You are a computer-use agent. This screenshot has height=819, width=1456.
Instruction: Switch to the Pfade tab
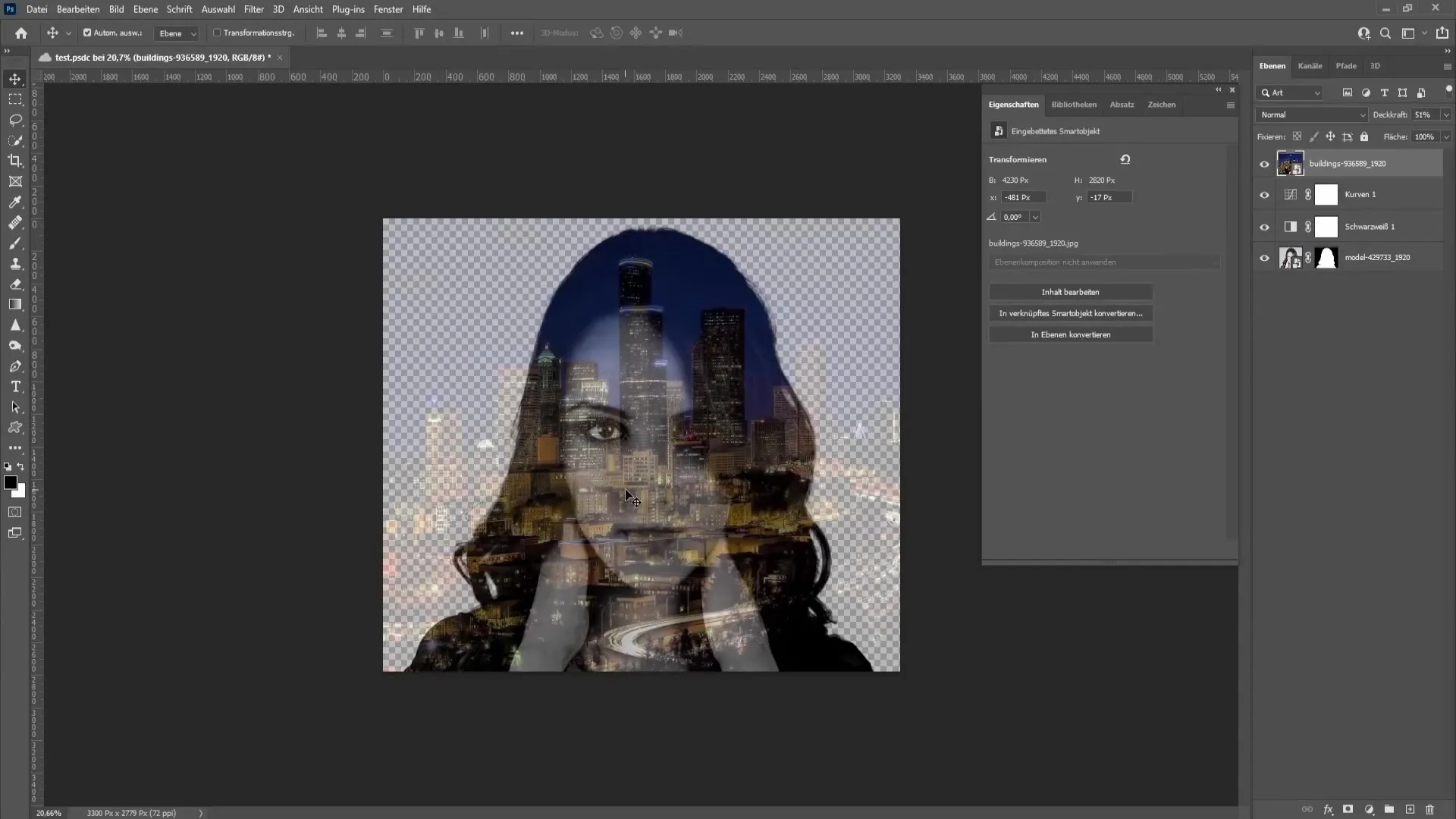[1346, 66]
